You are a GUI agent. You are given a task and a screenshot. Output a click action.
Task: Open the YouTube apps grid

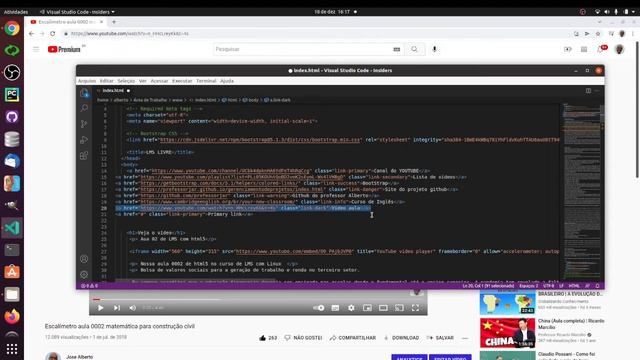[584, 49]
